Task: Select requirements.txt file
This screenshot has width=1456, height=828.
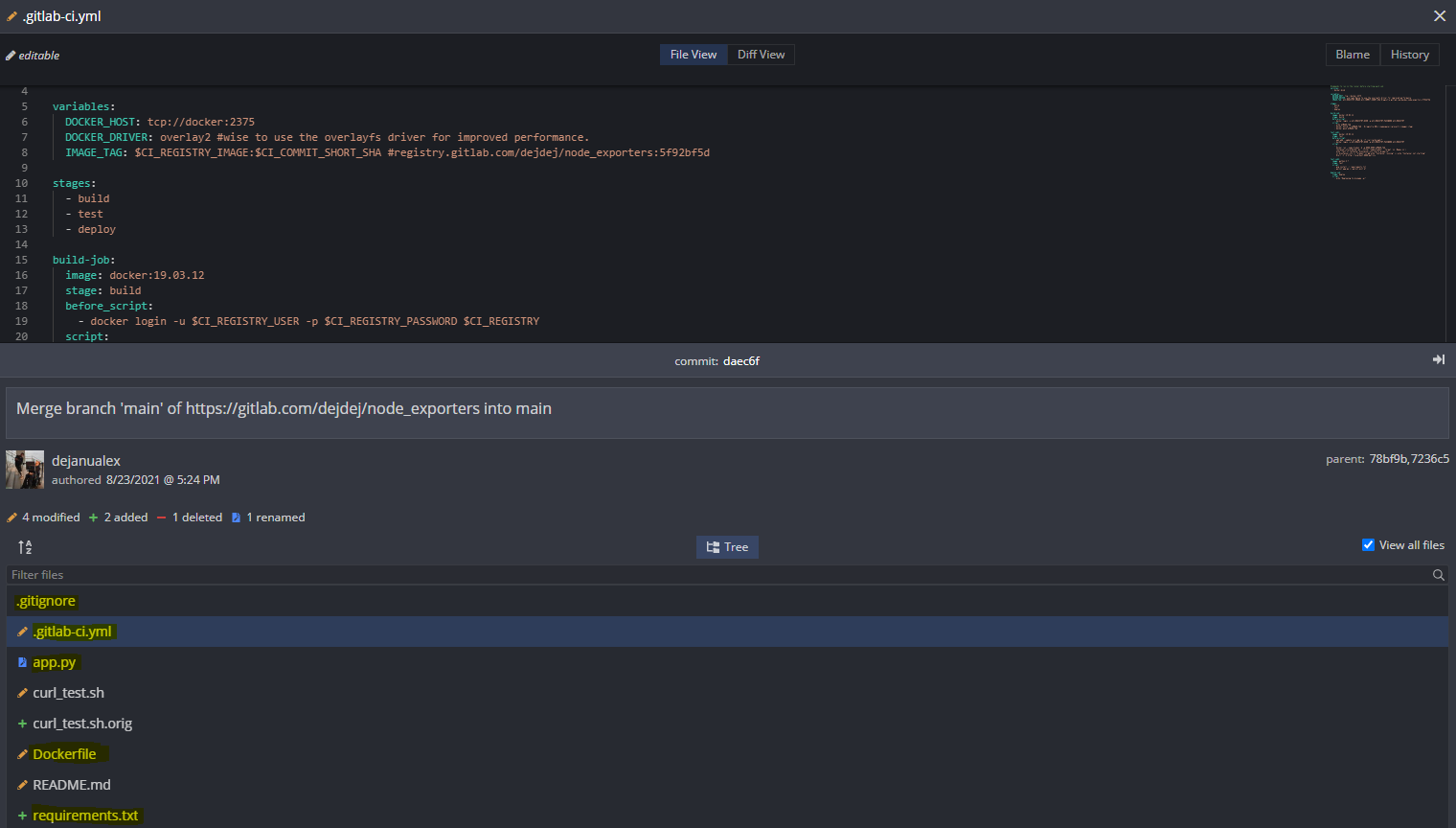Action: click(x=85, y=816)
